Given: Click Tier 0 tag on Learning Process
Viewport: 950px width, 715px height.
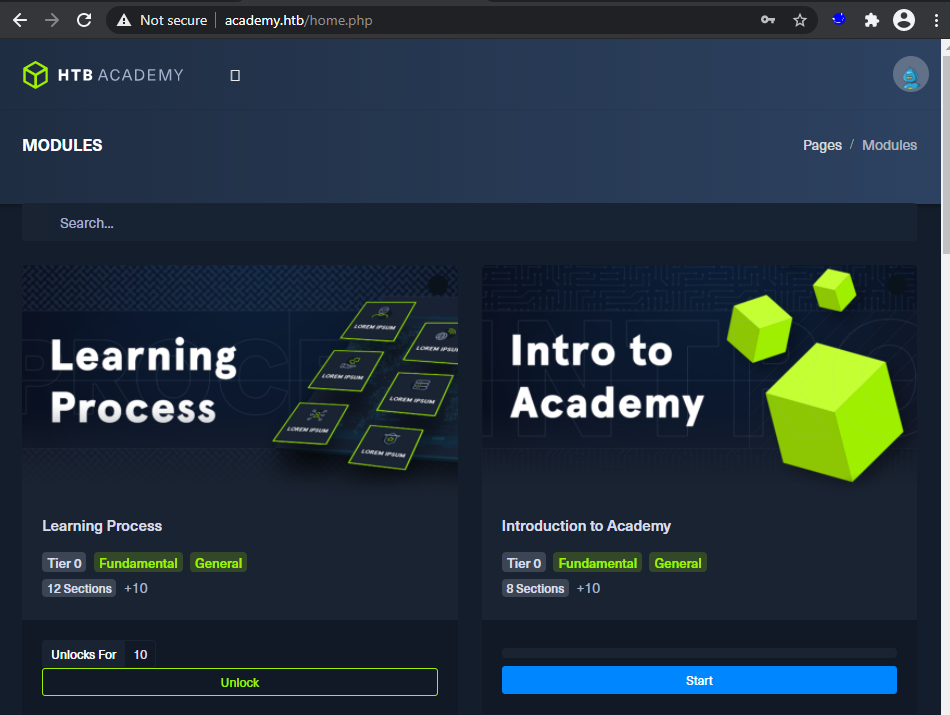Looking at the screenshot, I should point(64,563).
